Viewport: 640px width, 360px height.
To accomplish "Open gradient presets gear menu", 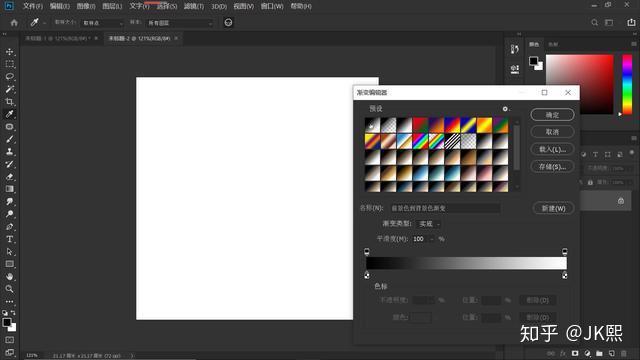I will click(x=506, y=109).
